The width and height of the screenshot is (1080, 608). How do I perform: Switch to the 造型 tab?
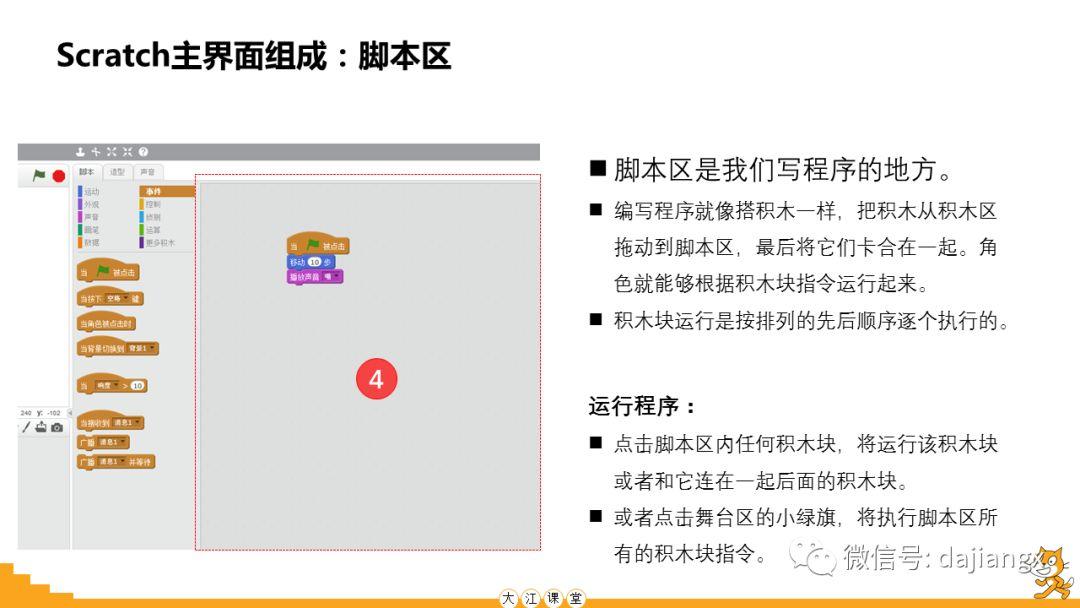pyautogui.click(x=118, y=172)
